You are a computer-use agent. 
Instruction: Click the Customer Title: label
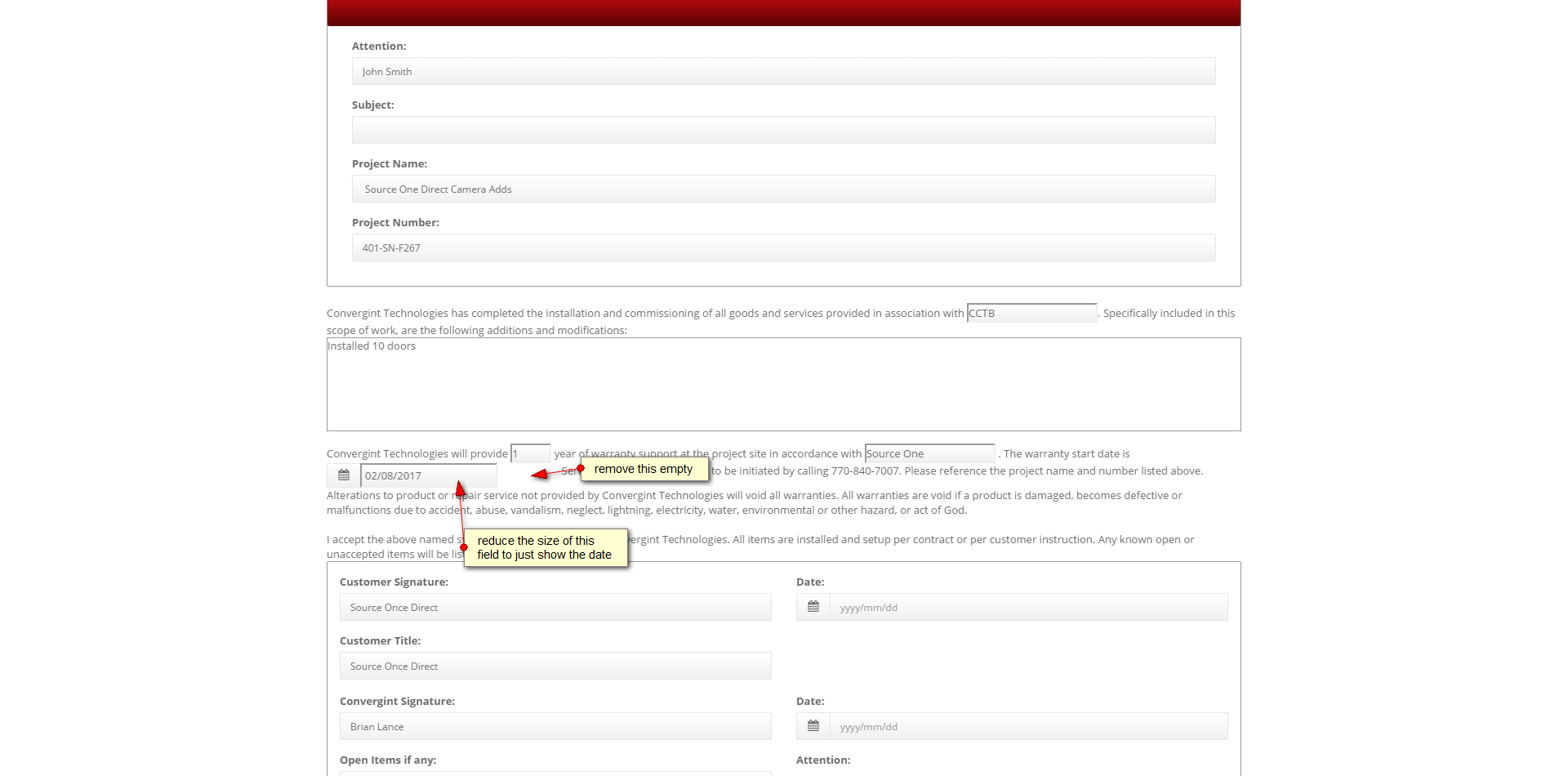pos(381,641)
